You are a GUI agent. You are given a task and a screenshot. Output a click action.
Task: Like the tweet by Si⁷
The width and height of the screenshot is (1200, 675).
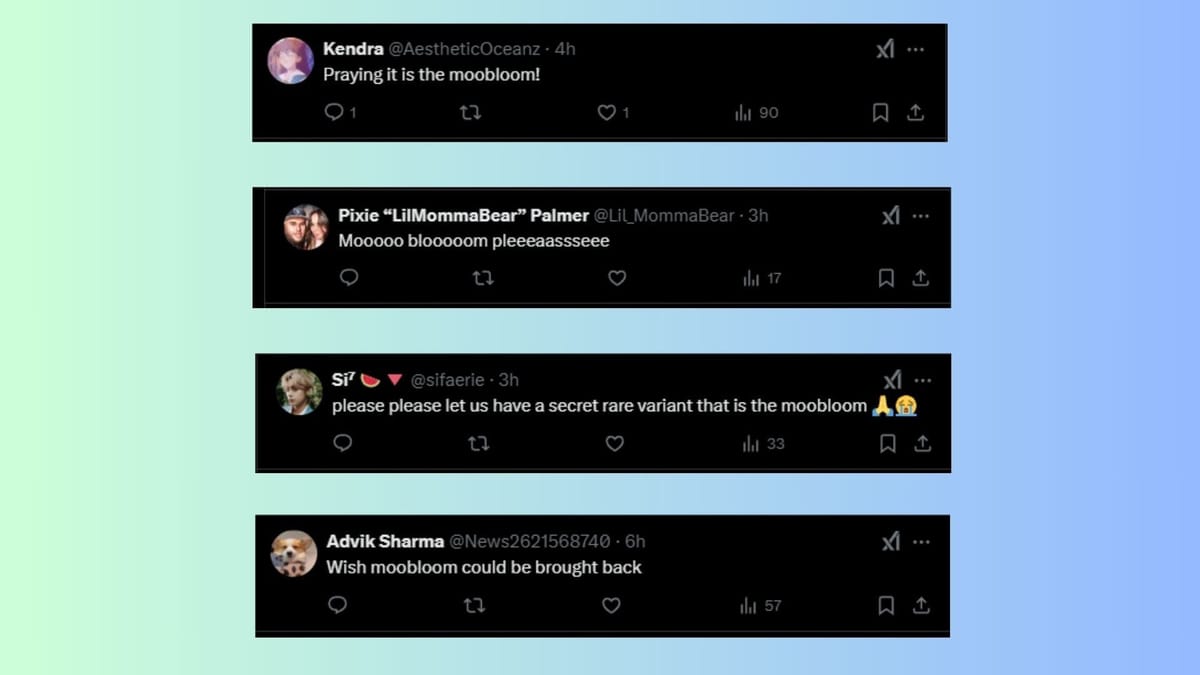point(615,443)
